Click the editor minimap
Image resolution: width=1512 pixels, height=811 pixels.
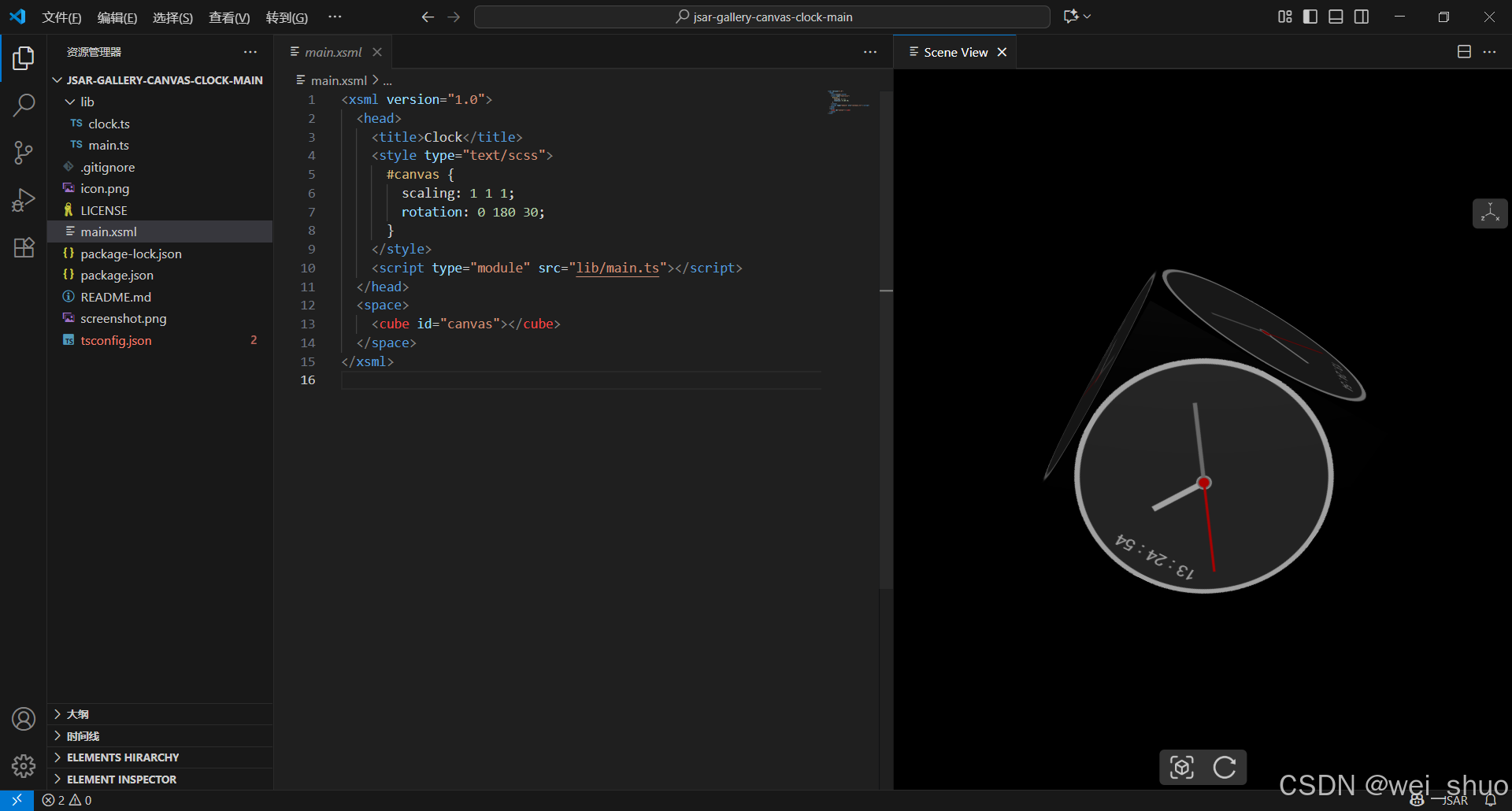[x=849, y=102]
